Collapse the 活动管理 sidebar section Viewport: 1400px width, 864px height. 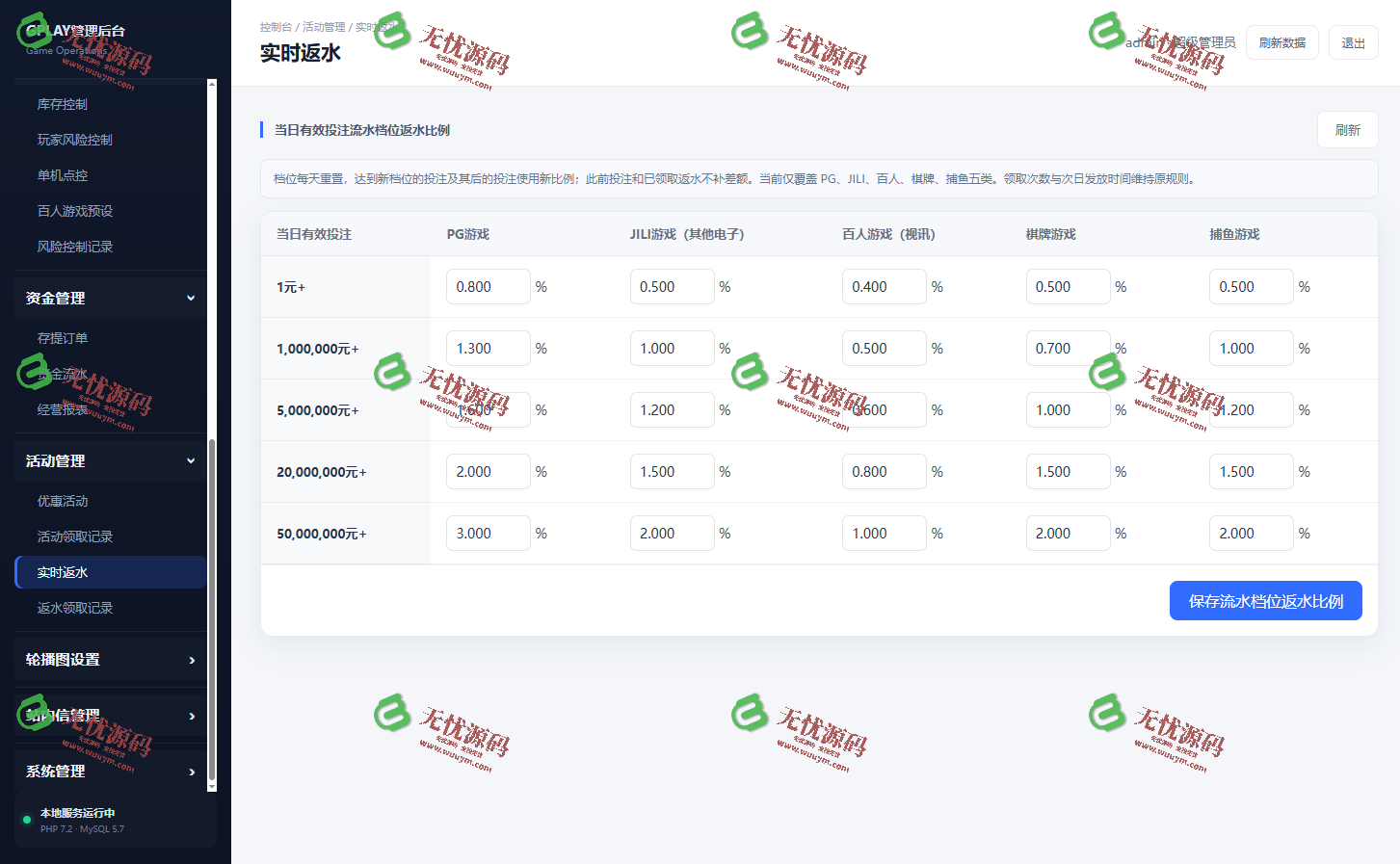click(x=111, y=461)
